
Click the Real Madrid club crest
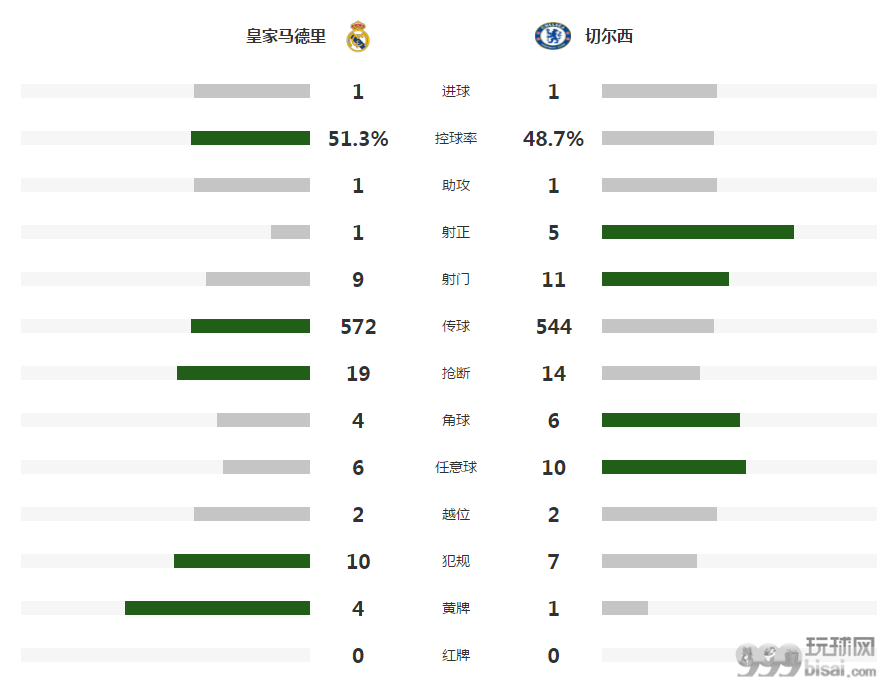click(x=358, y=36)
